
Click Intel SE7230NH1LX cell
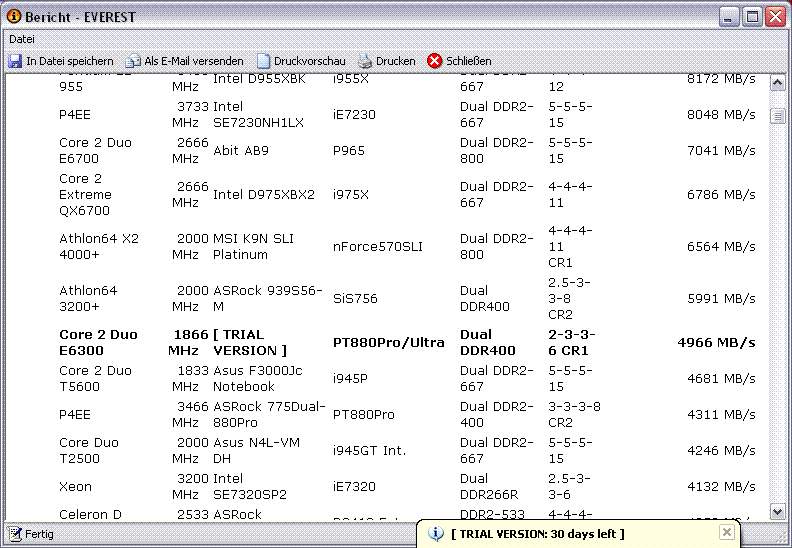(259, 114)
